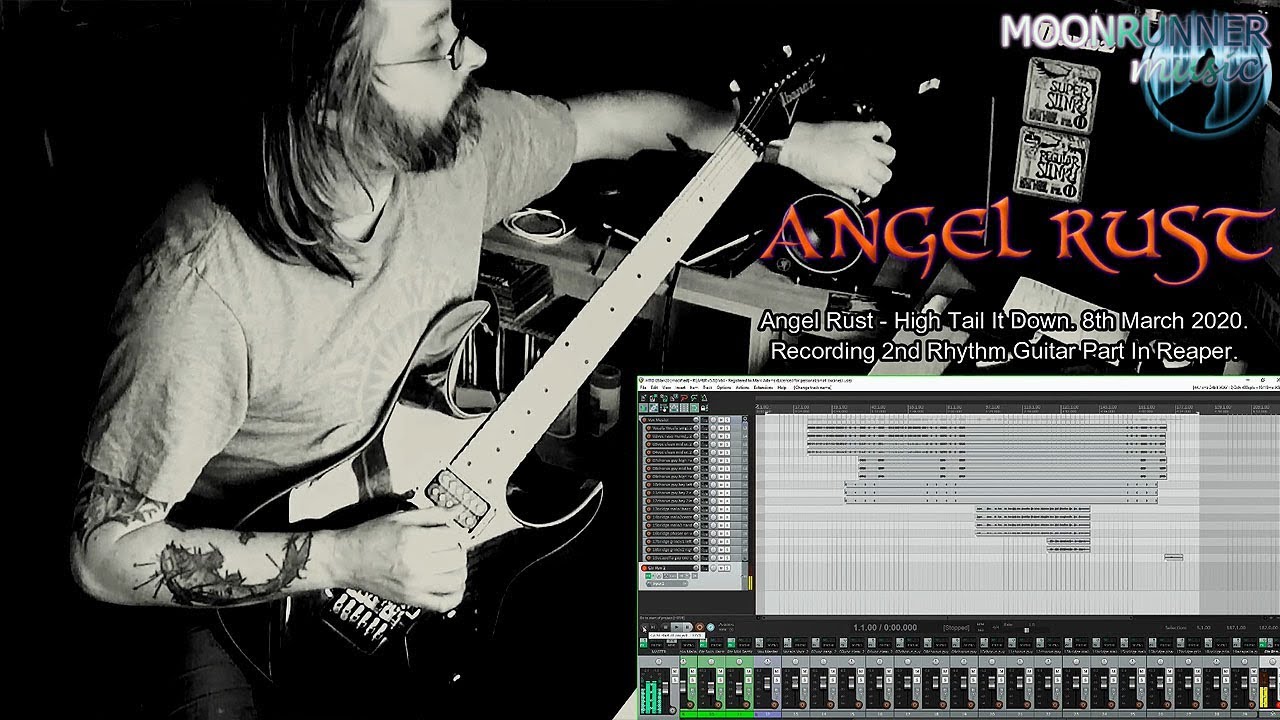
Task: Toggle the Locking padlock toolbar button
Action: (x=704, y=408)
